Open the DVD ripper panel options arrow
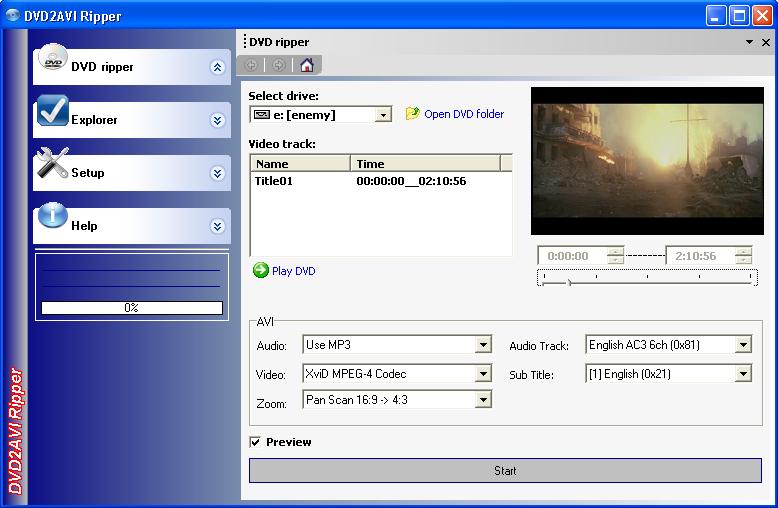The width and height of the screenshot is (778, 508). (749, 42)
